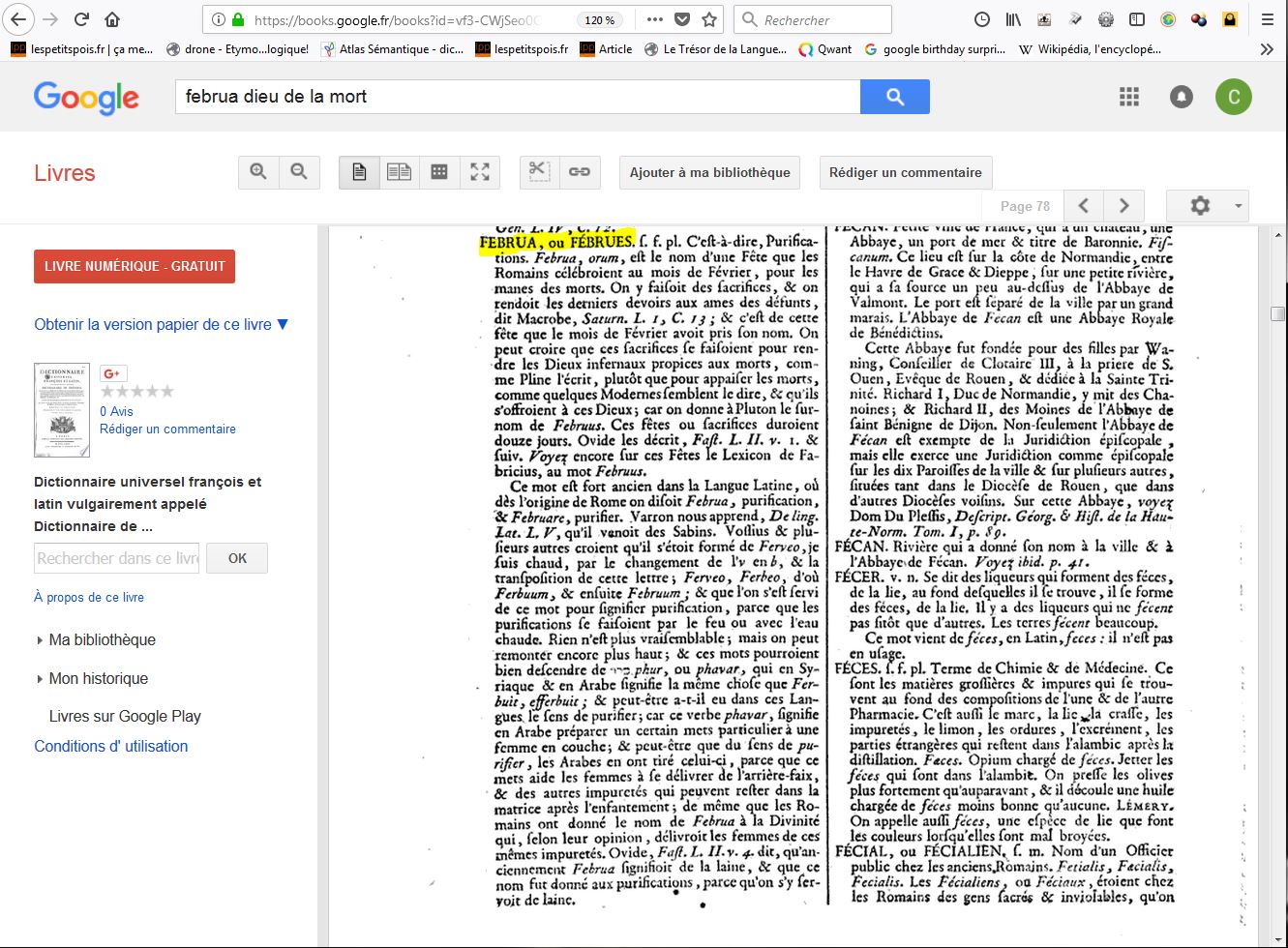This screenshot has height=948, width=1288.
Task: Click the zoom in magnifier icon
Action: [x=258, y=172]
